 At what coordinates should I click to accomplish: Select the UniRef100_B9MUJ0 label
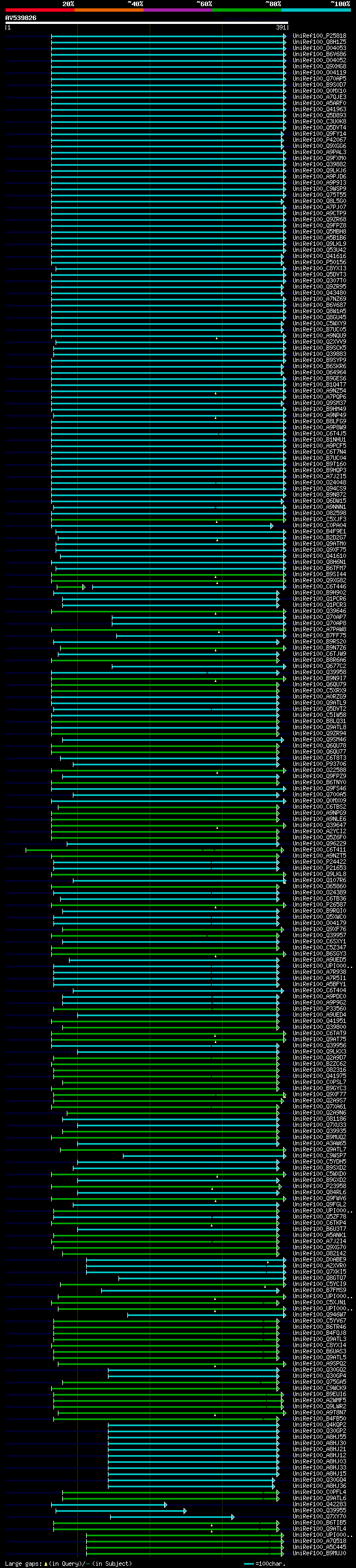point(319,1554)
